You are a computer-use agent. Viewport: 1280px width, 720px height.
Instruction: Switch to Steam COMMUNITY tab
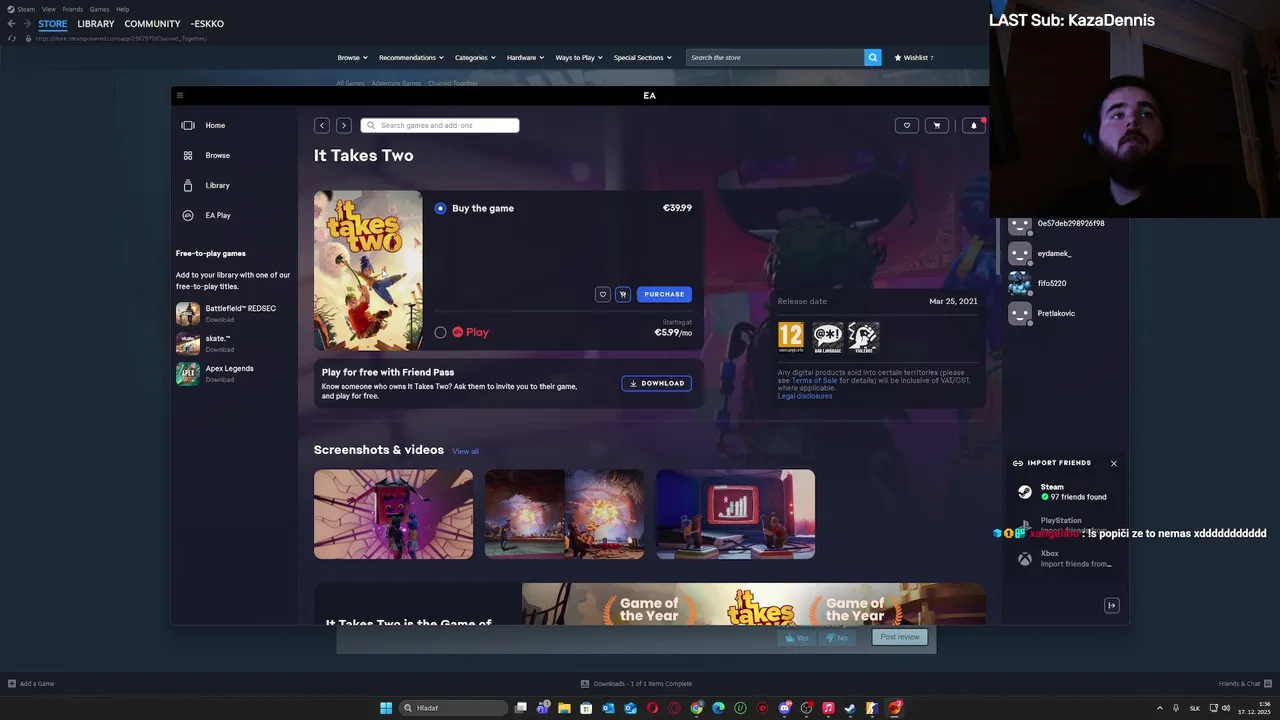[152, 23]
